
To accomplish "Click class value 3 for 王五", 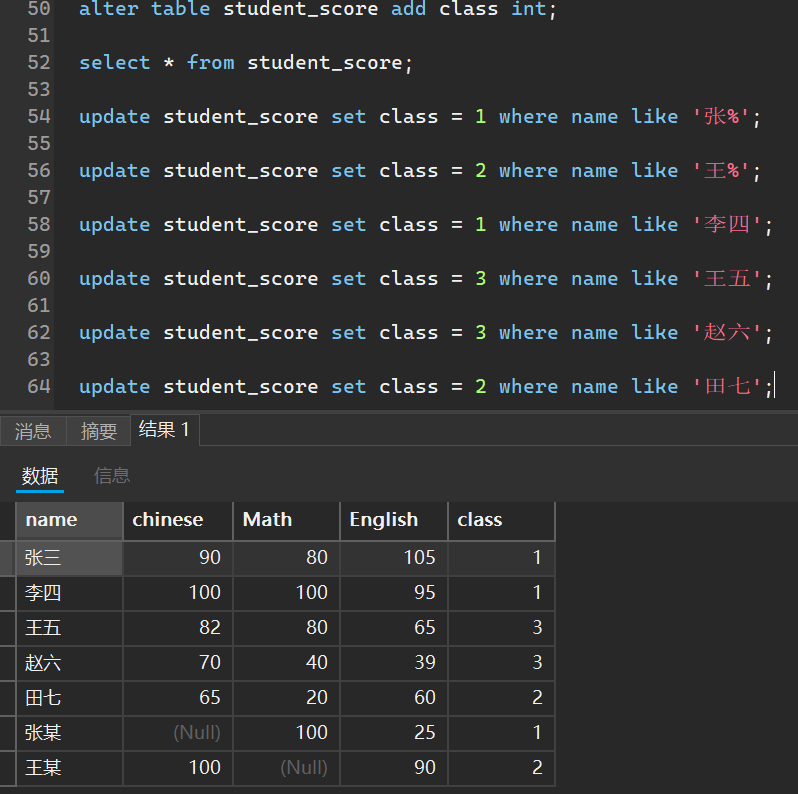I will pyautogui.click(x=501, y=628).
